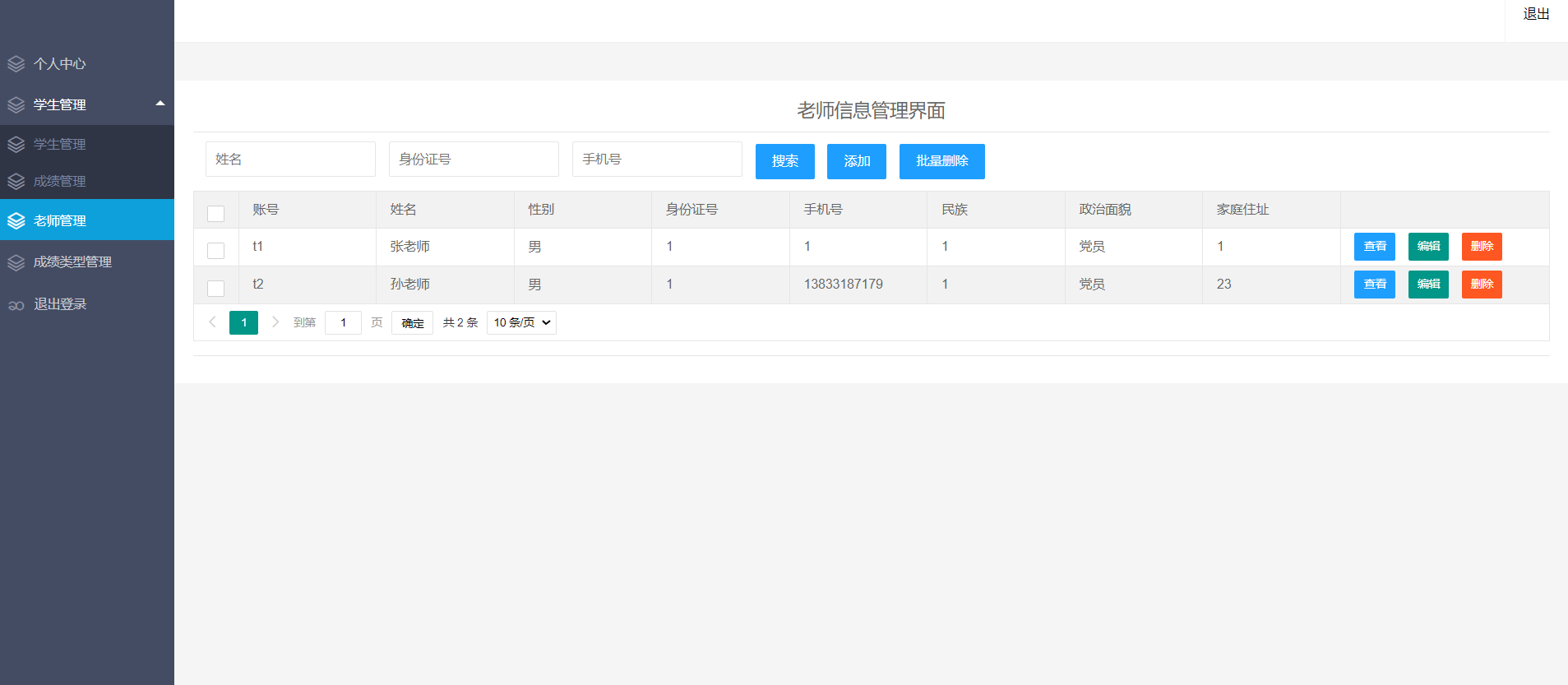The width and height of the screenshot is (1568, 685).
Task: Focus the 姓名 search field
Action: coord(290,159)
